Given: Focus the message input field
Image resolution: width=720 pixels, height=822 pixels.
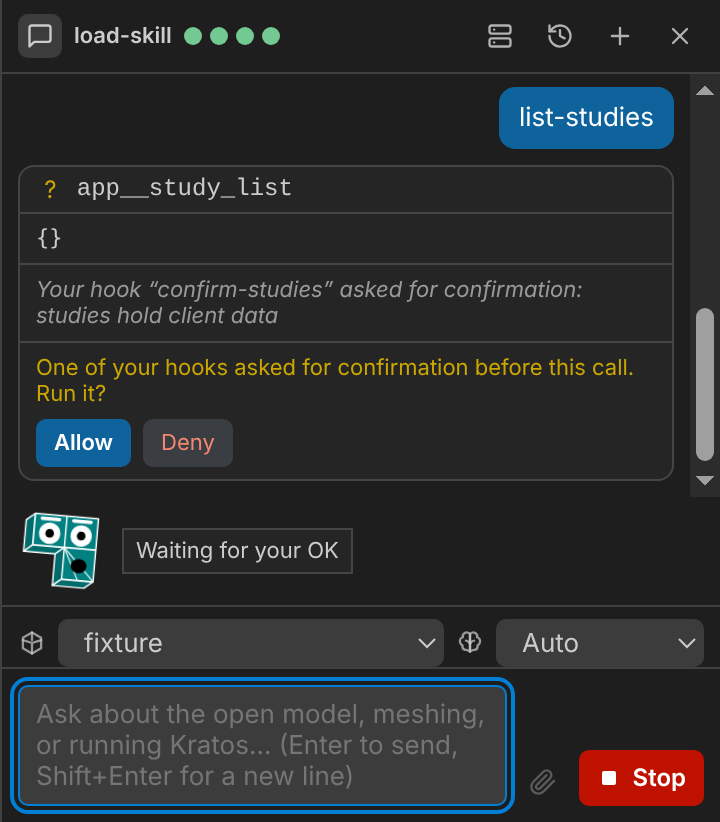Looking at the screenshot, I should point(262,745).
